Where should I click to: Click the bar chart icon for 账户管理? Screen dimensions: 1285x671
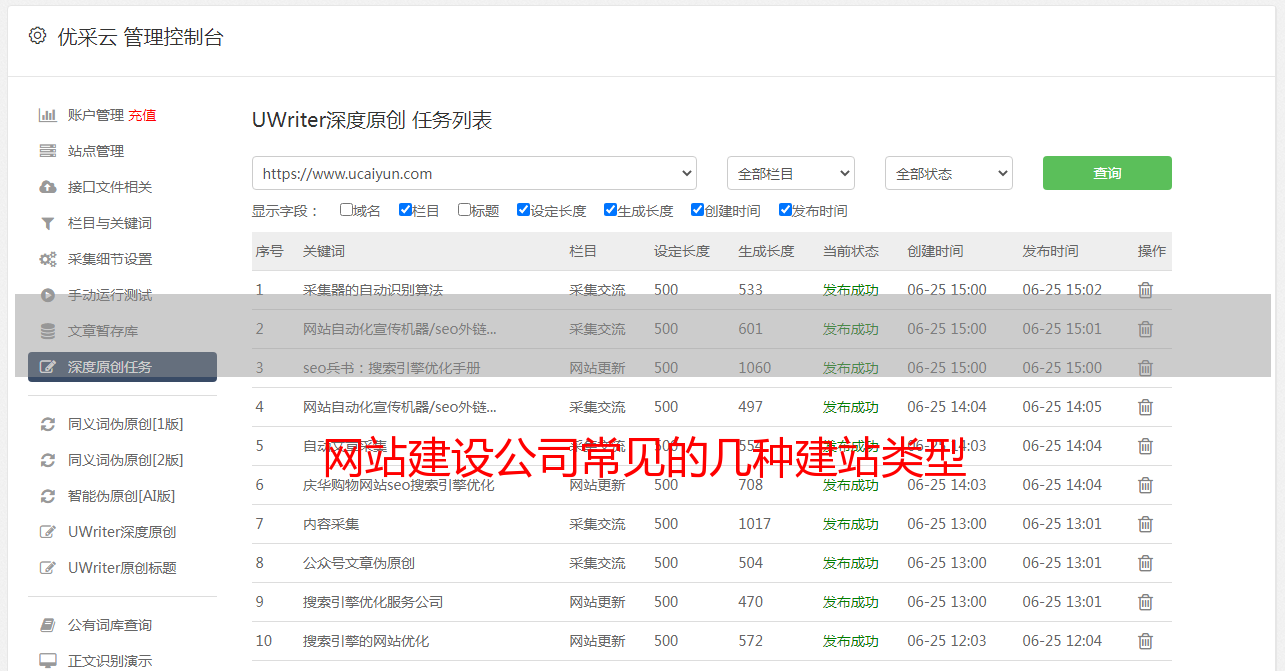coord(47,115)
